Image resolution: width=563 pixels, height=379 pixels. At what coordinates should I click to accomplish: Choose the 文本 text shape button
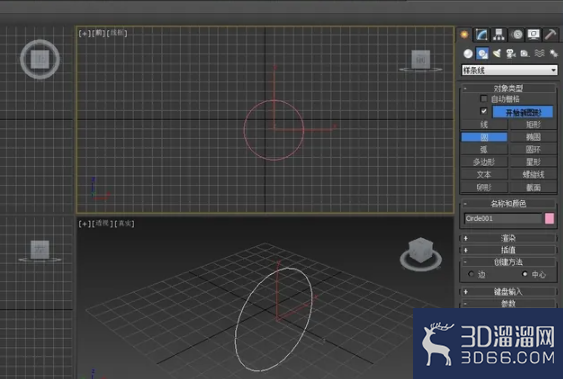484,174
